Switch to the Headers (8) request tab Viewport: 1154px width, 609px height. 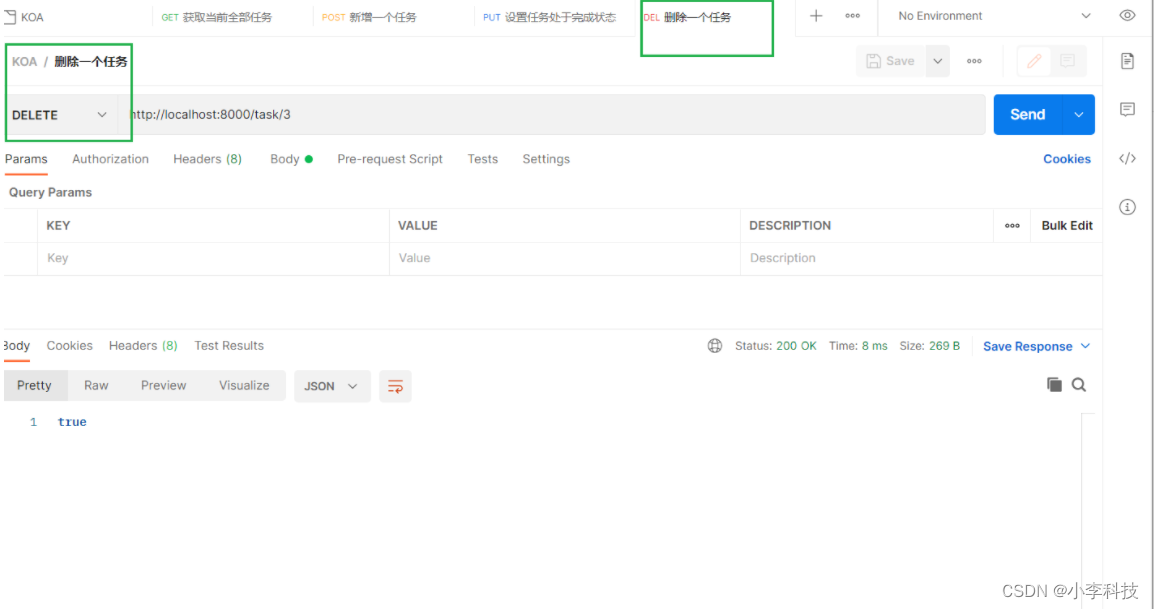[207, 159]
